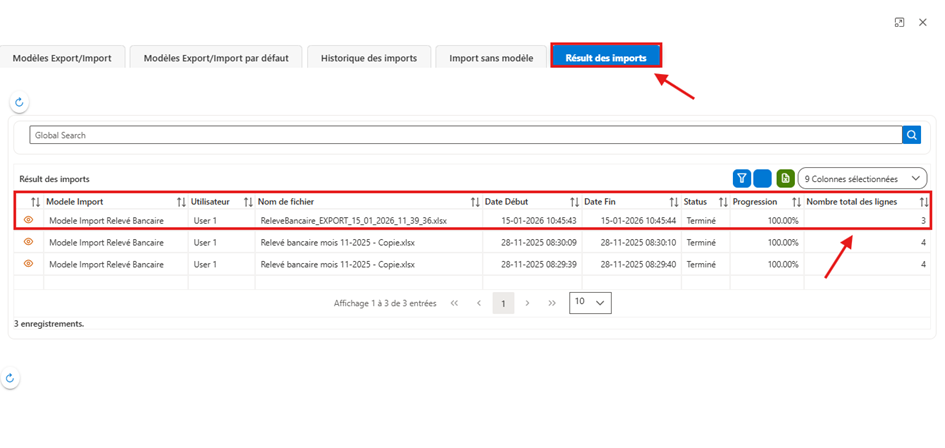Click the 3 enregistrements footer text
Screen dimensions: 945x448
pyautogui.click(x=49, y=324)
